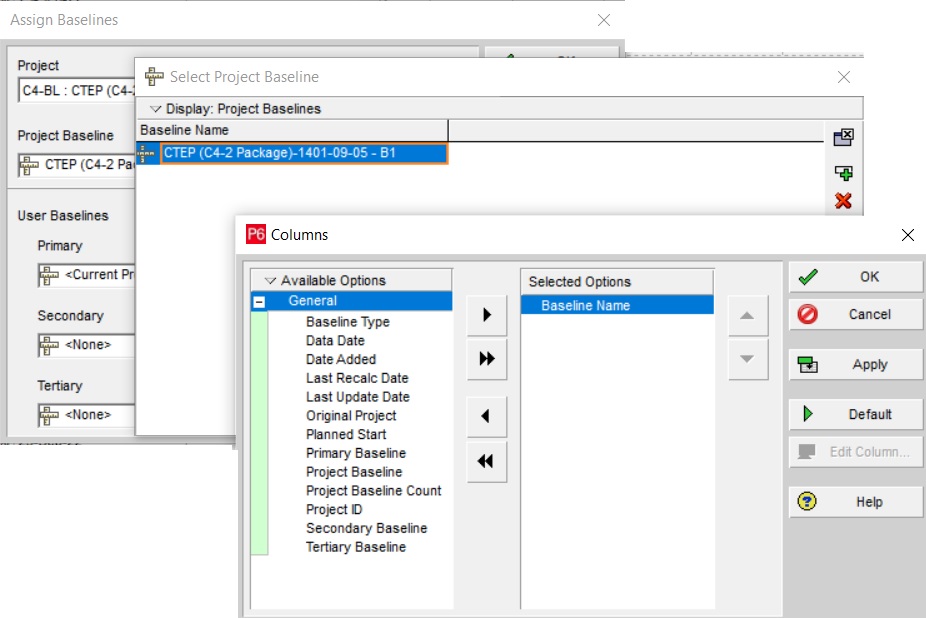Click the red X delete icon

click(843, 201)
